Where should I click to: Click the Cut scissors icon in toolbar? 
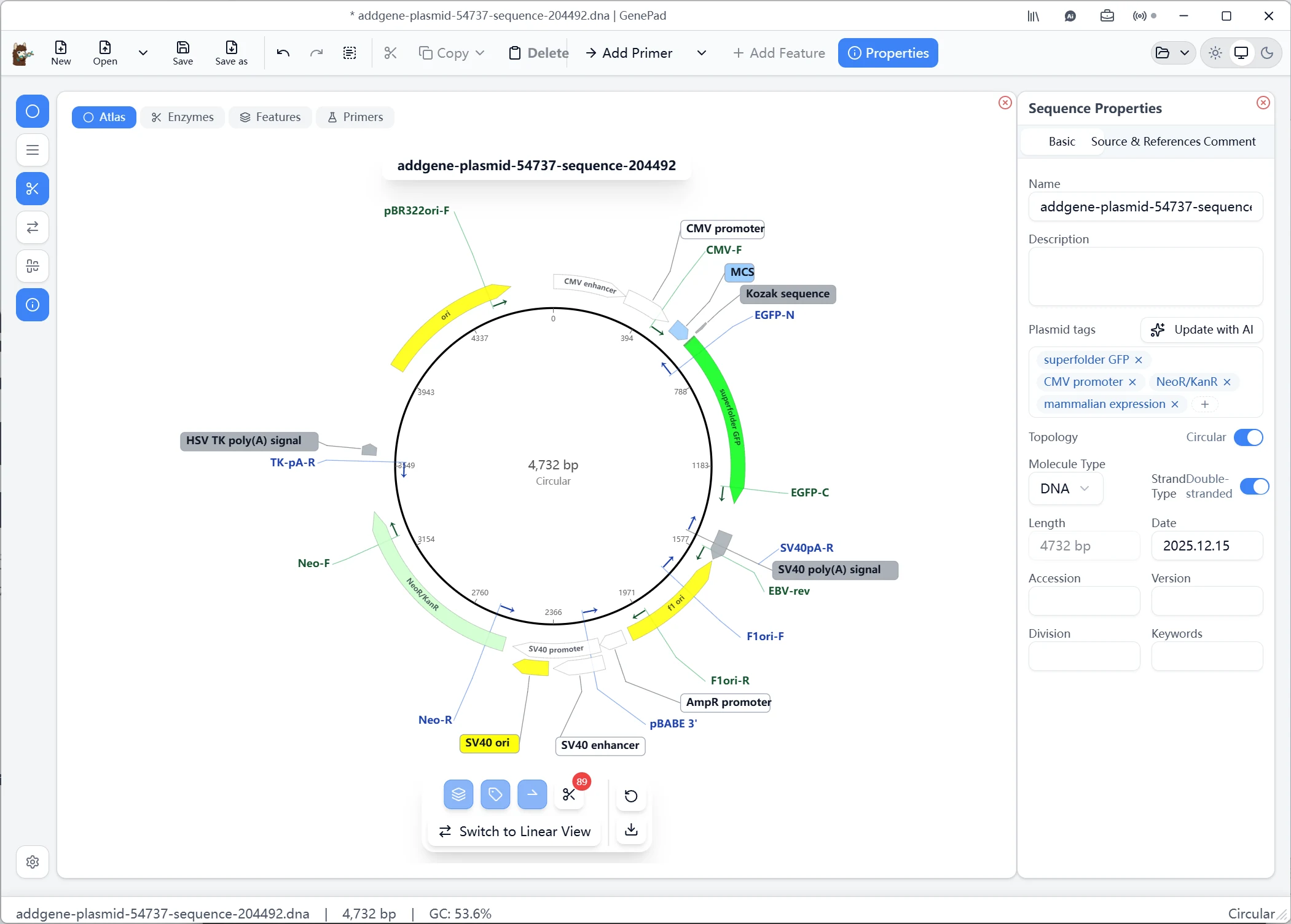(x=390, y=53)
